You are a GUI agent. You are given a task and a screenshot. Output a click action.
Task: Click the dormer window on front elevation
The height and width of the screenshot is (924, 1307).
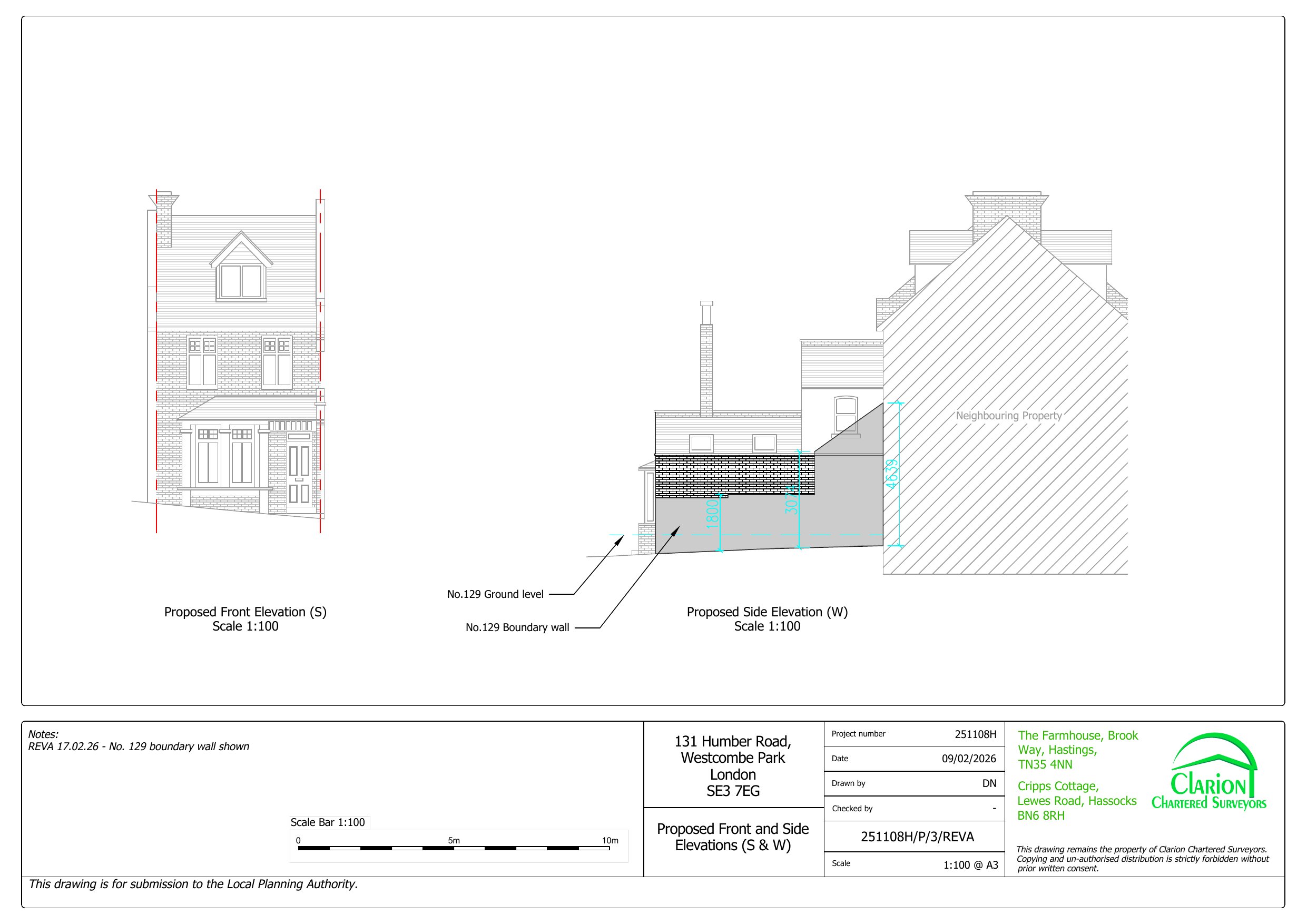241,280
